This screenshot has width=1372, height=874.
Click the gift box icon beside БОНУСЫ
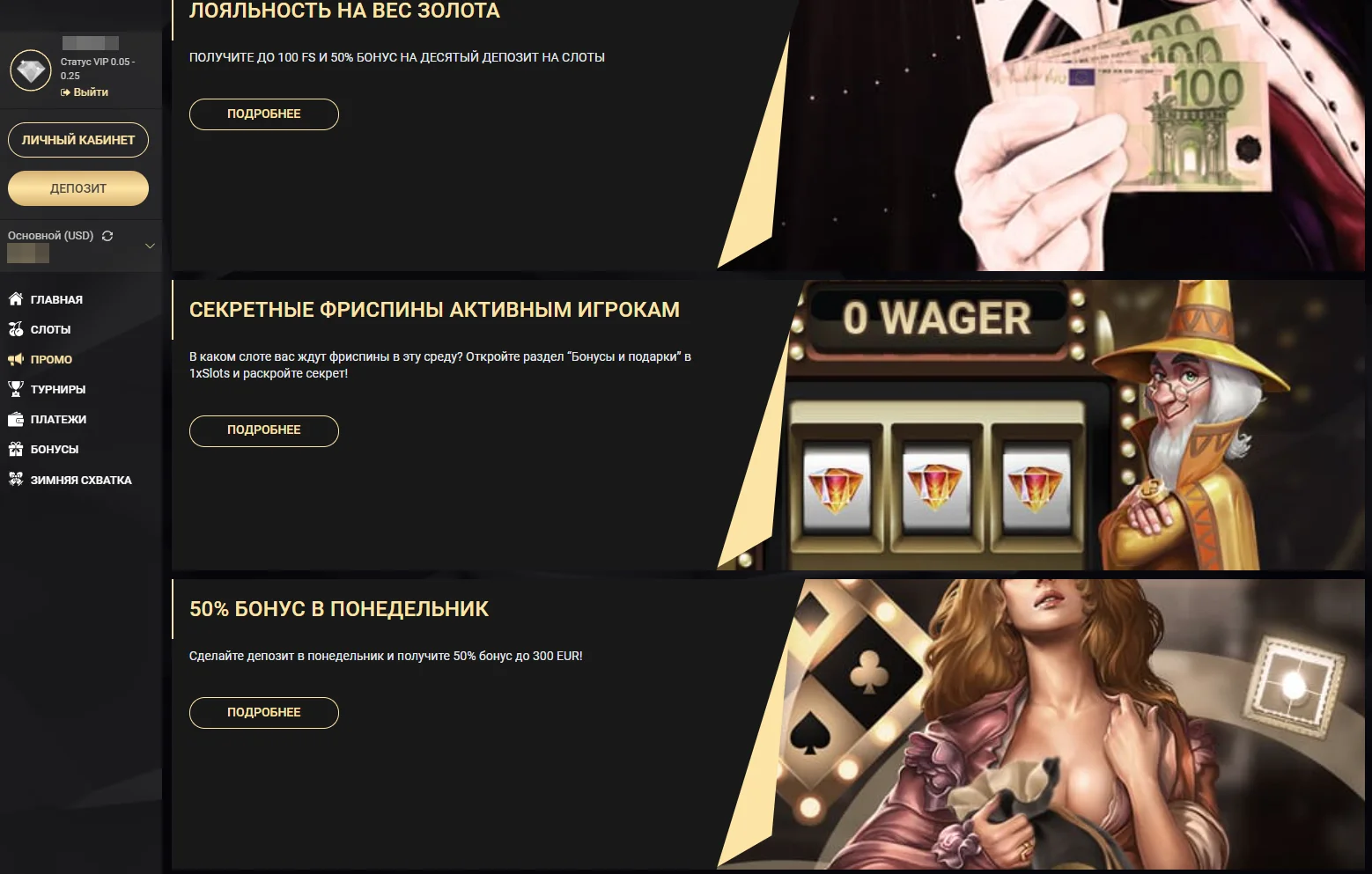click(16, 449)
